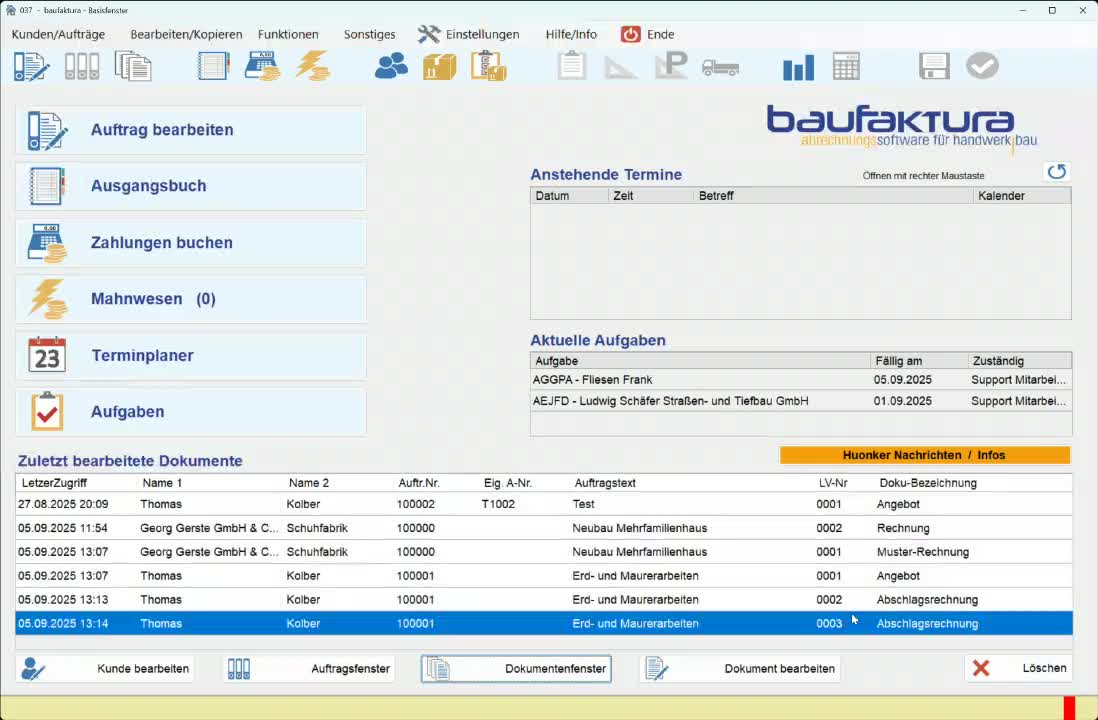
Task: Click Zahlungen buchen
Action: 190,243
